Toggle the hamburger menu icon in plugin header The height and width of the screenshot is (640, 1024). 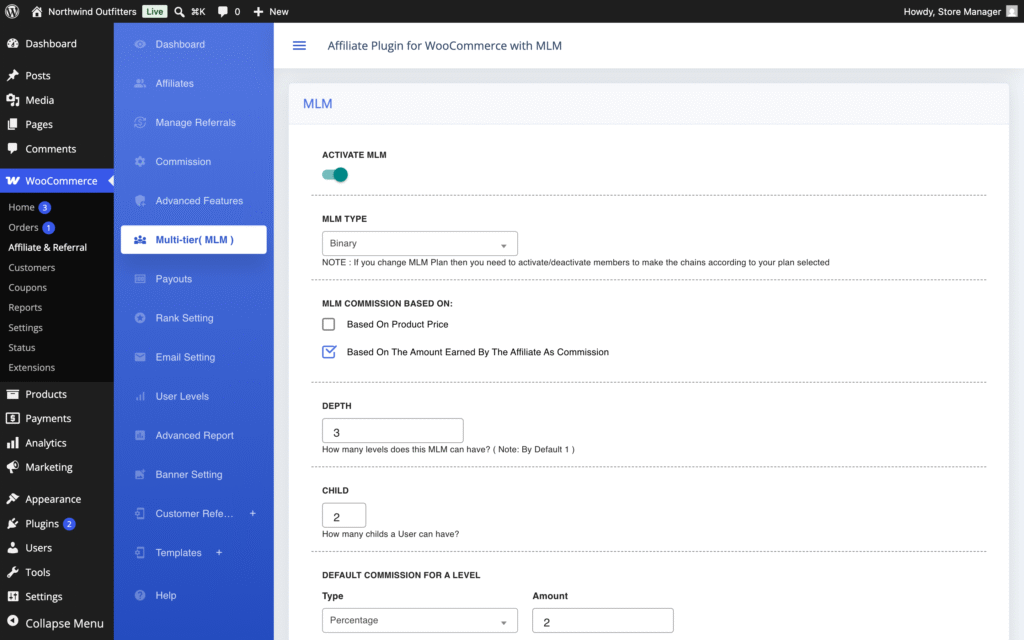(299, 45)
